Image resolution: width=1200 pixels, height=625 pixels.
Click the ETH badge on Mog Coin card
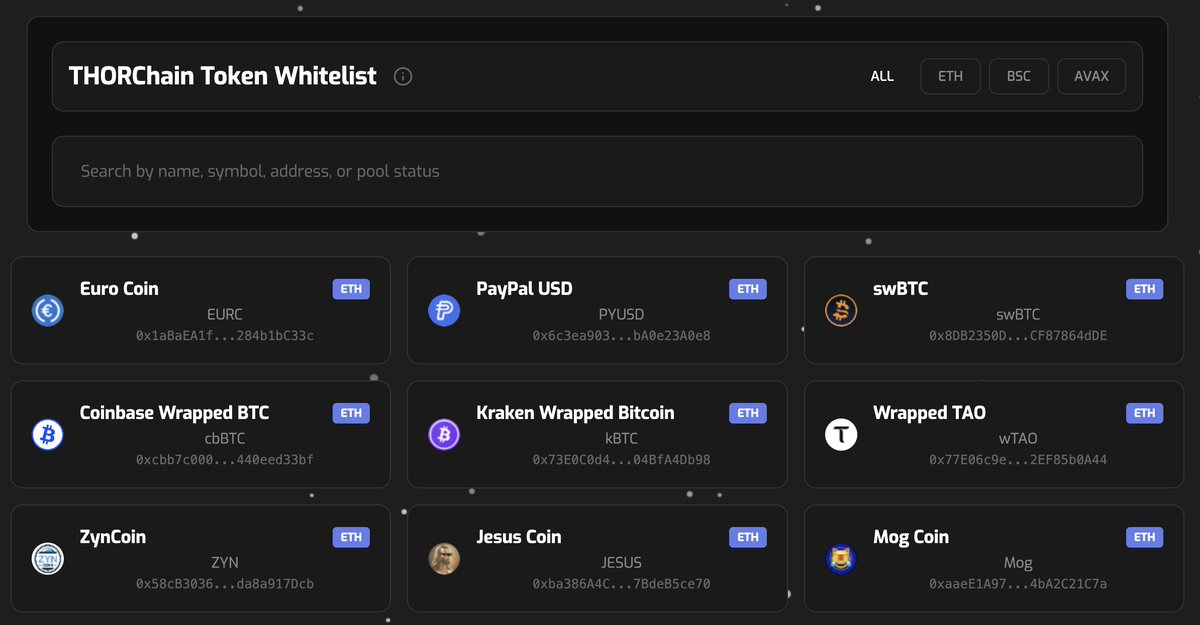pyautogui.click(x=1145, y=537)
